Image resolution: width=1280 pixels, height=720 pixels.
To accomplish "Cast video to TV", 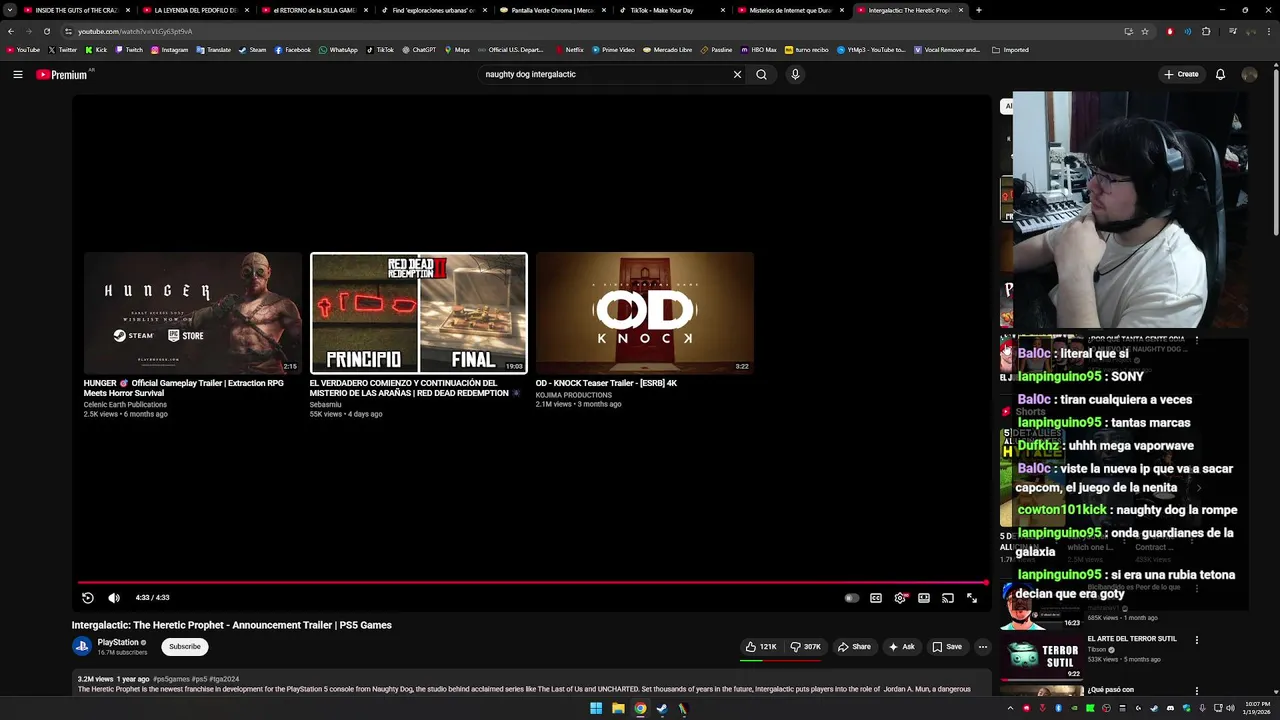I will [948, 598].
